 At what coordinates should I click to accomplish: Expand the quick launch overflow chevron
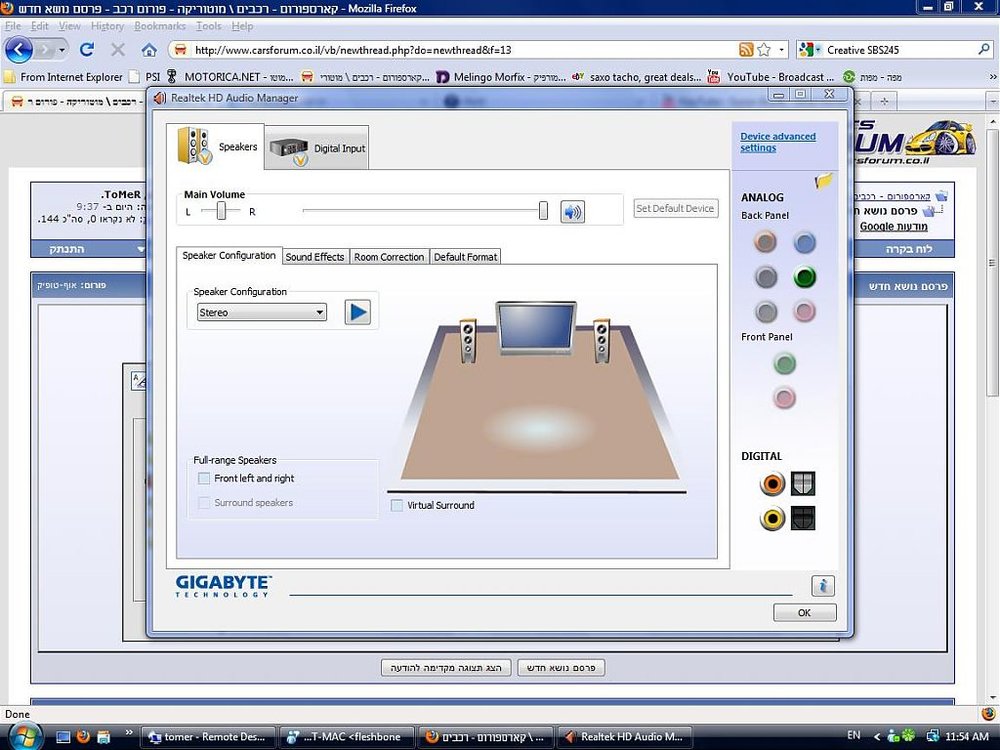128,732
